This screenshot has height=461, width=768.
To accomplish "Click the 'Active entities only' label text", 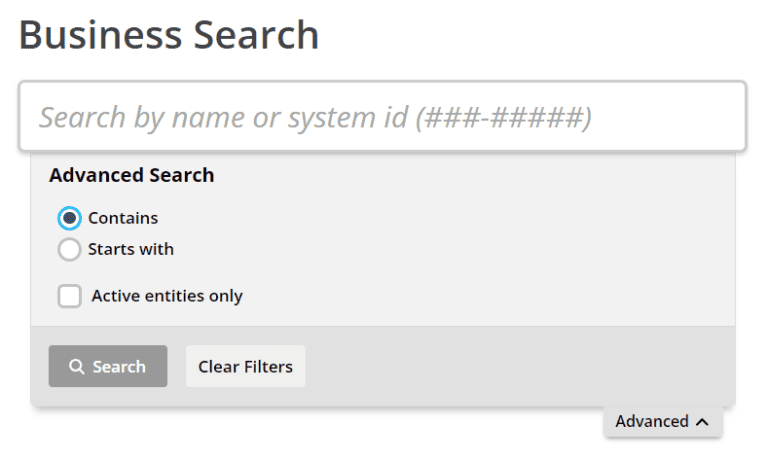I will point(167,296).
